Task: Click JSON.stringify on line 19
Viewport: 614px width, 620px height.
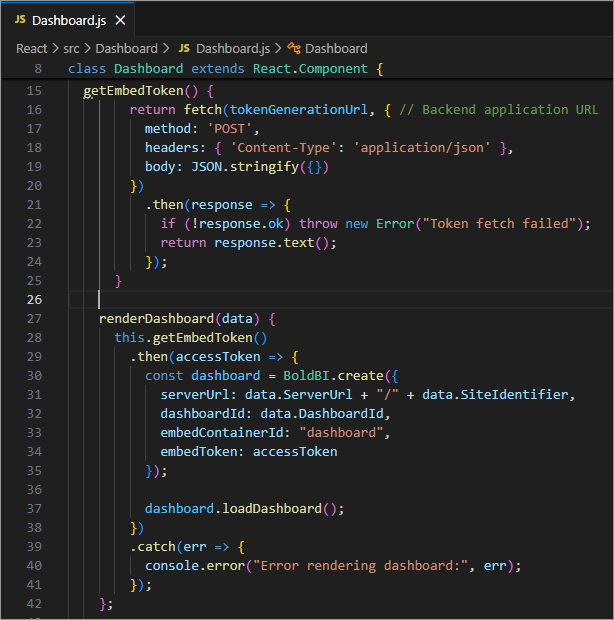Action: tap(245, 167)
